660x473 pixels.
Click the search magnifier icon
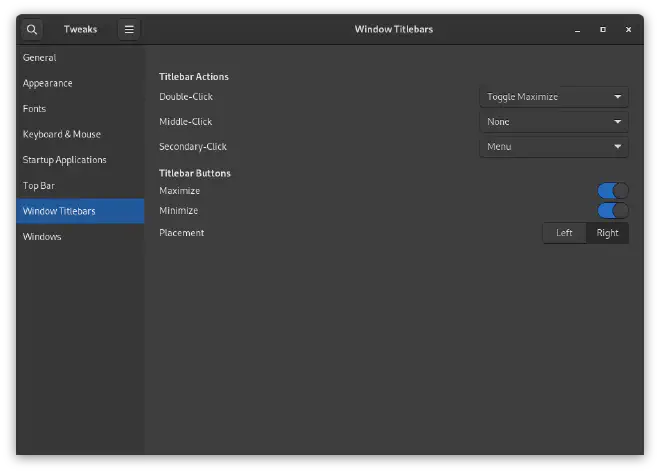pyautogui.click(x=32, y=29)
